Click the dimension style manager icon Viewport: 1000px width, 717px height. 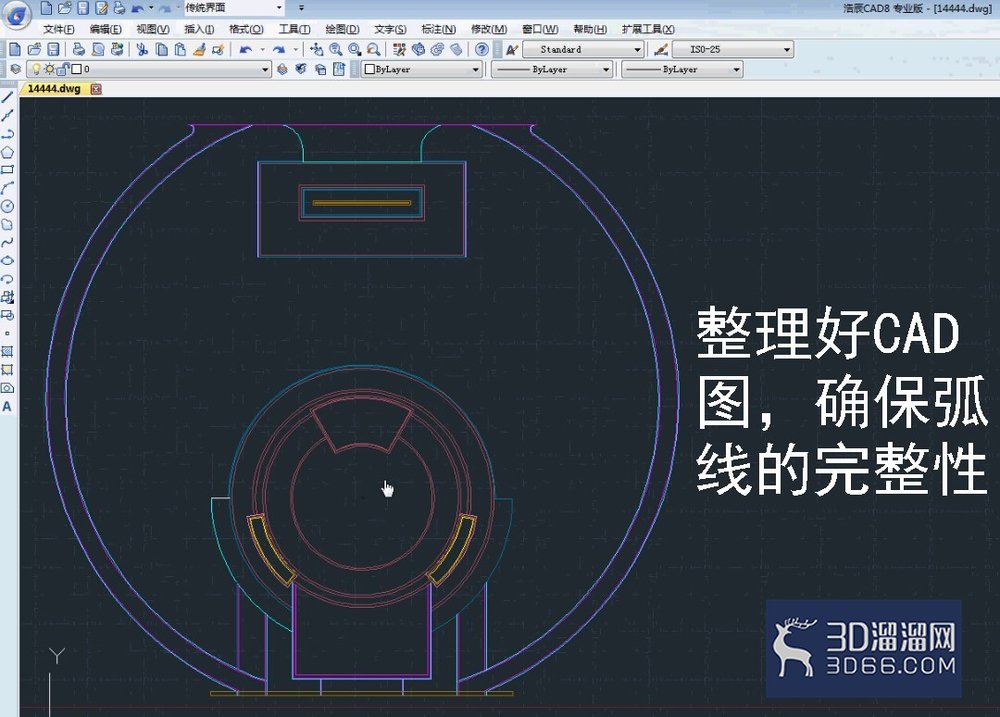coord(661,49)
